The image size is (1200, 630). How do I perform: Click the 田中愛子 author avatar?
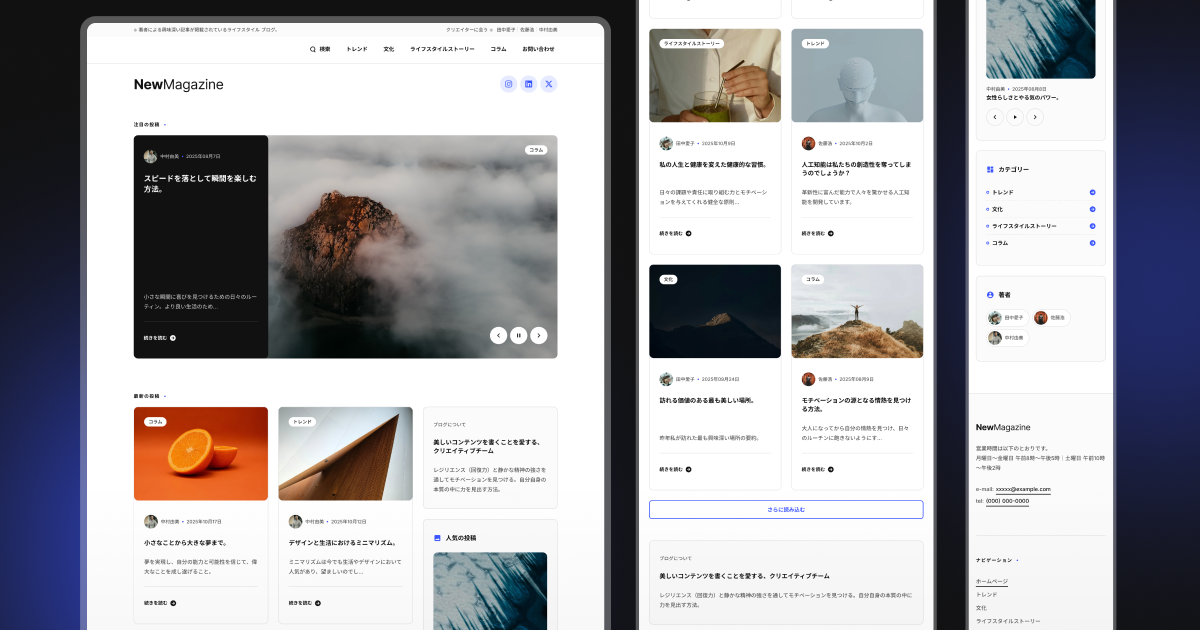[x=994, y=317]
